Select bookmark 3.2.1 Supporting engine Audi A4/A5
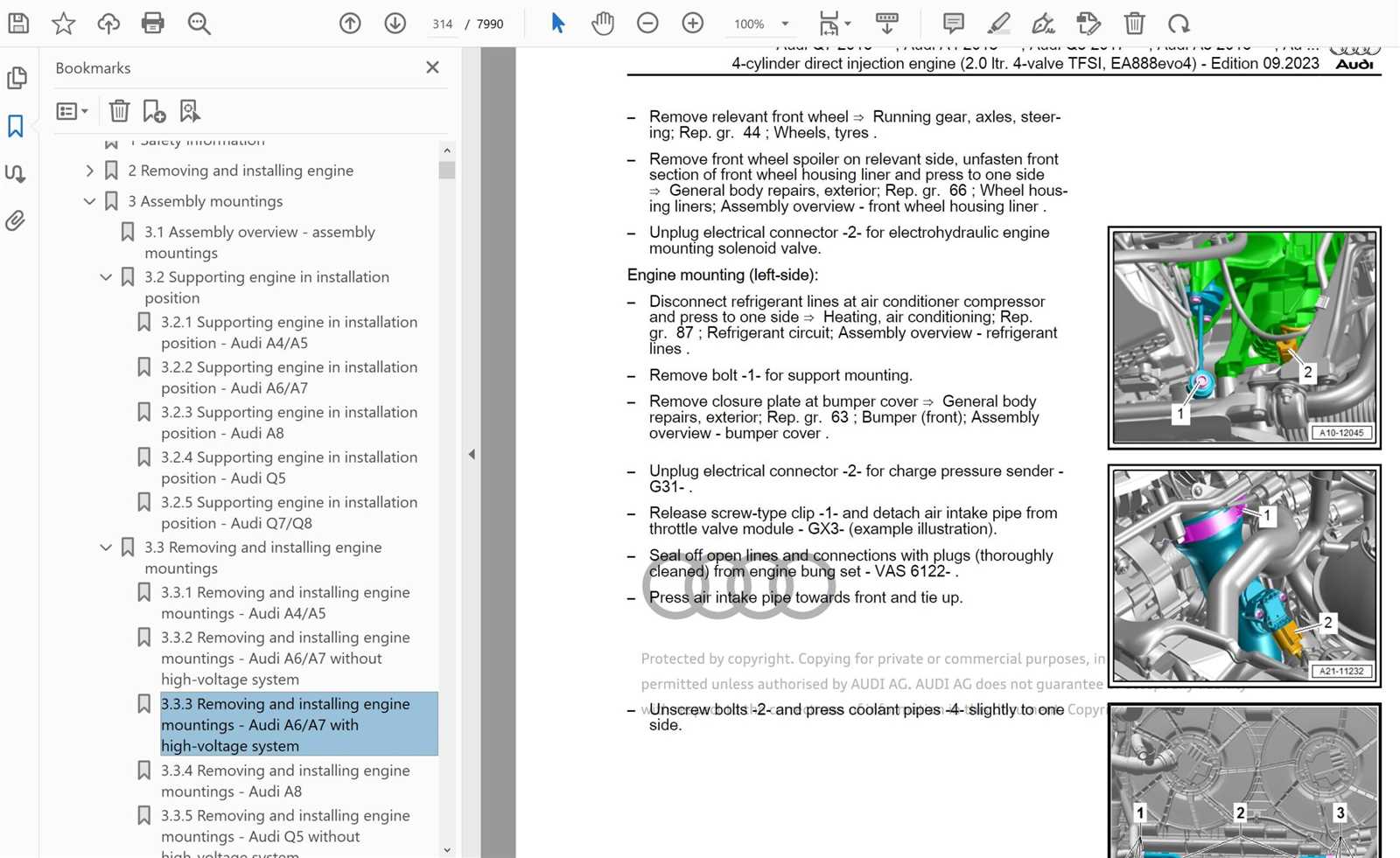Image resolution: width=1400 pixels, height=858 pixels. (290, 332)
